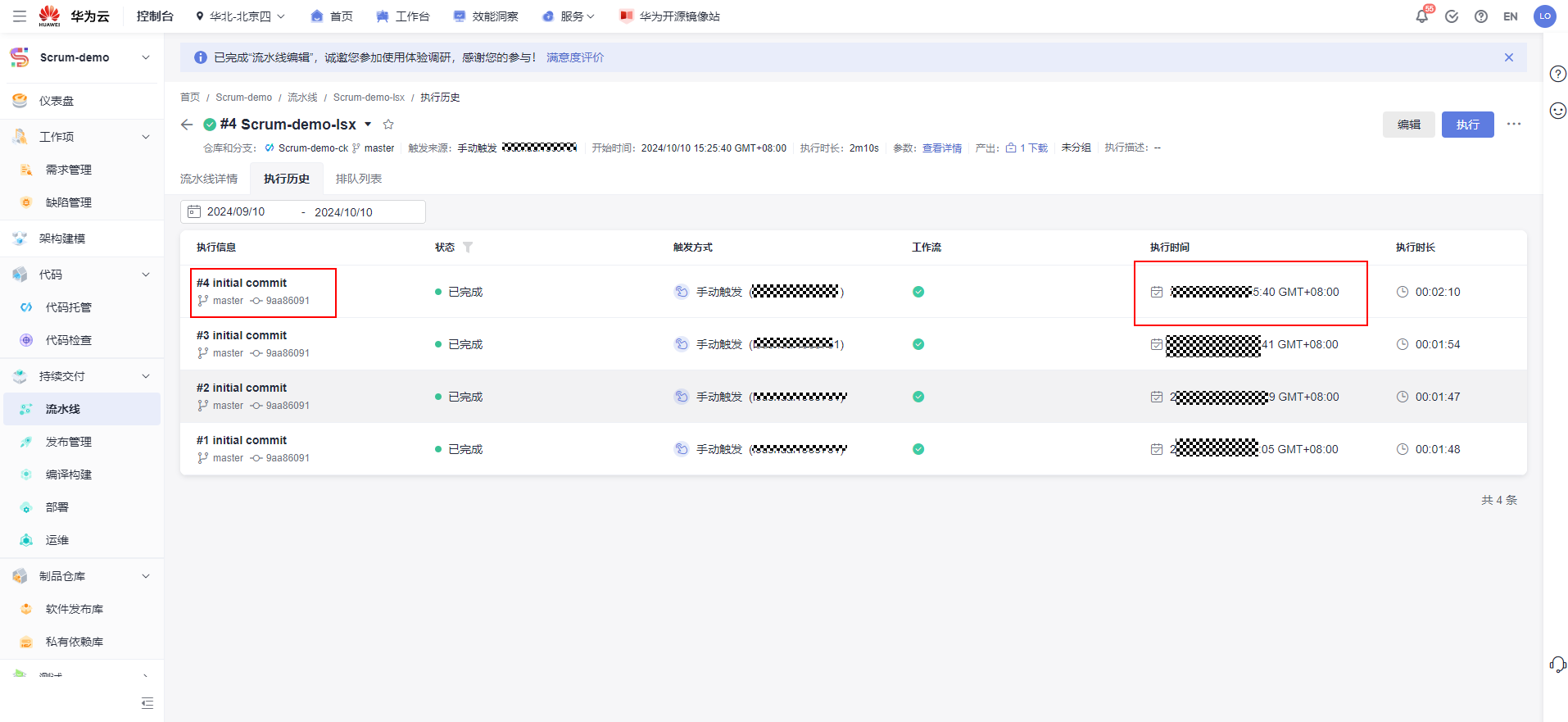The width and height of the screenshot is (1568, 722).
Task: Open the 服务 dropdown in top bar
Action: [569, 16]
